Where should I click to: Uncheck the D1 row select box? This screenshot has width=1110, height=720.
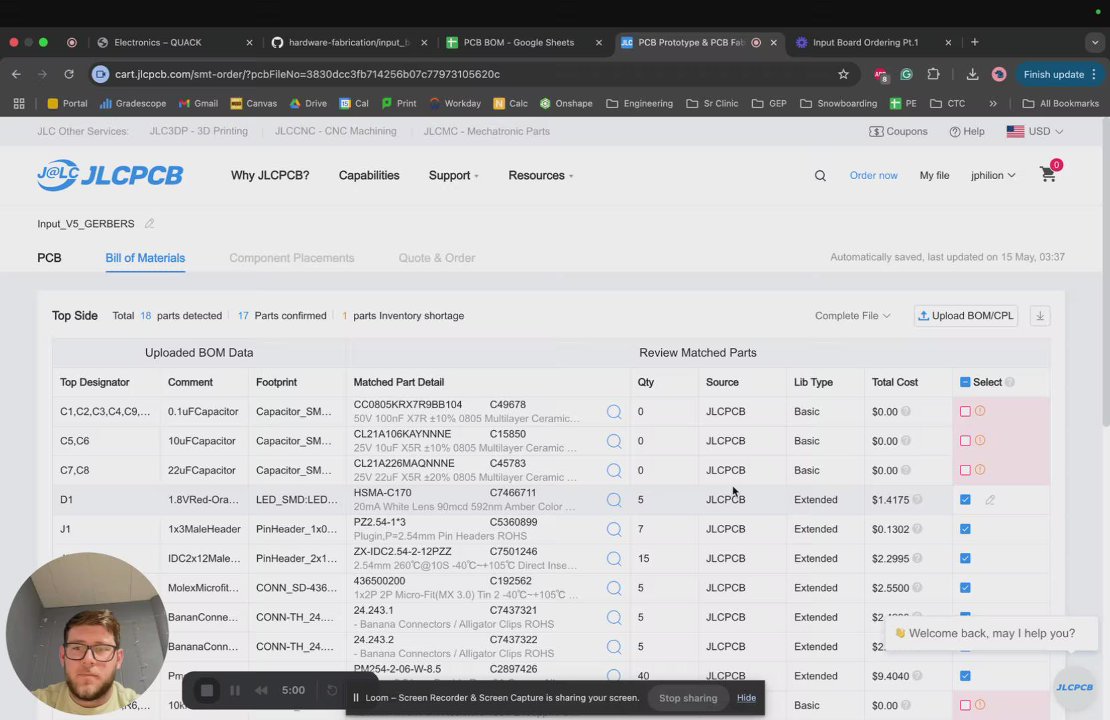[965, 500]
